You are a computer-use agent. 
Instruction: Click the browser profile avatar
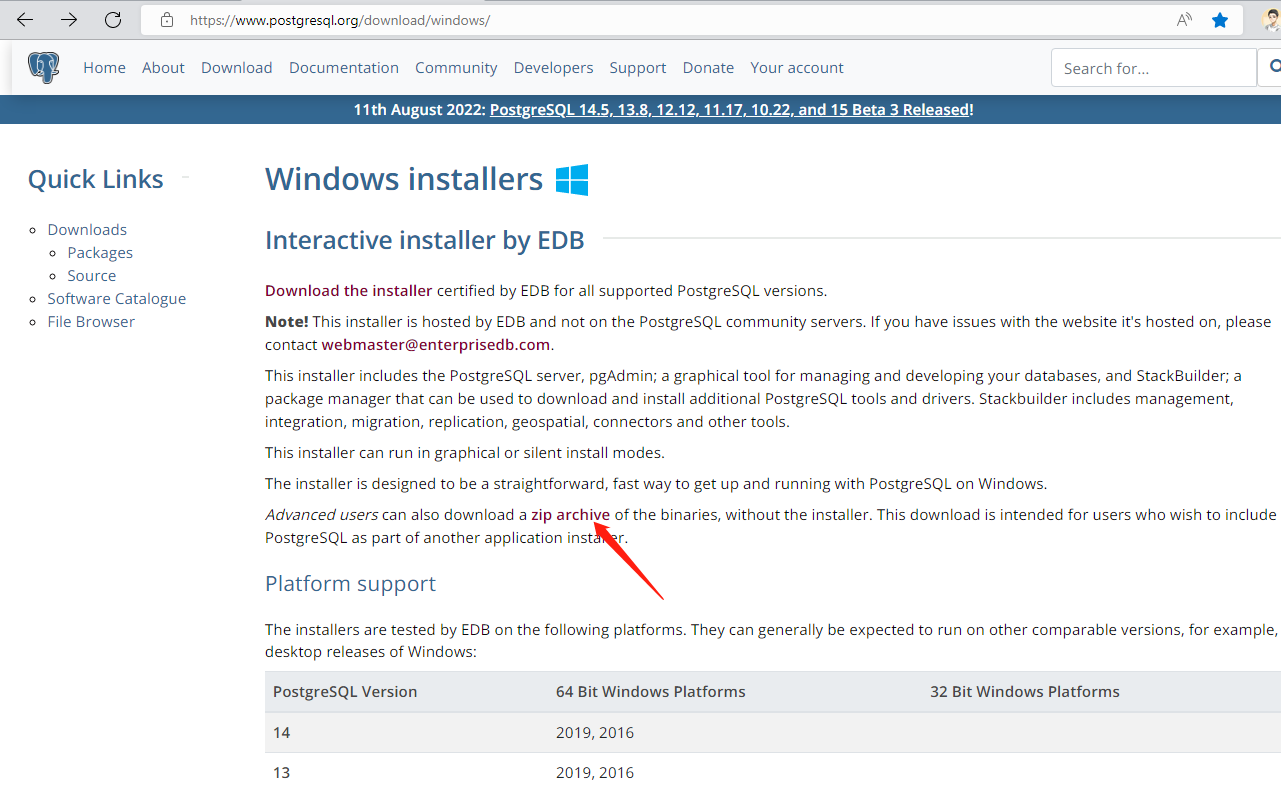click(x=1268, y=19)
